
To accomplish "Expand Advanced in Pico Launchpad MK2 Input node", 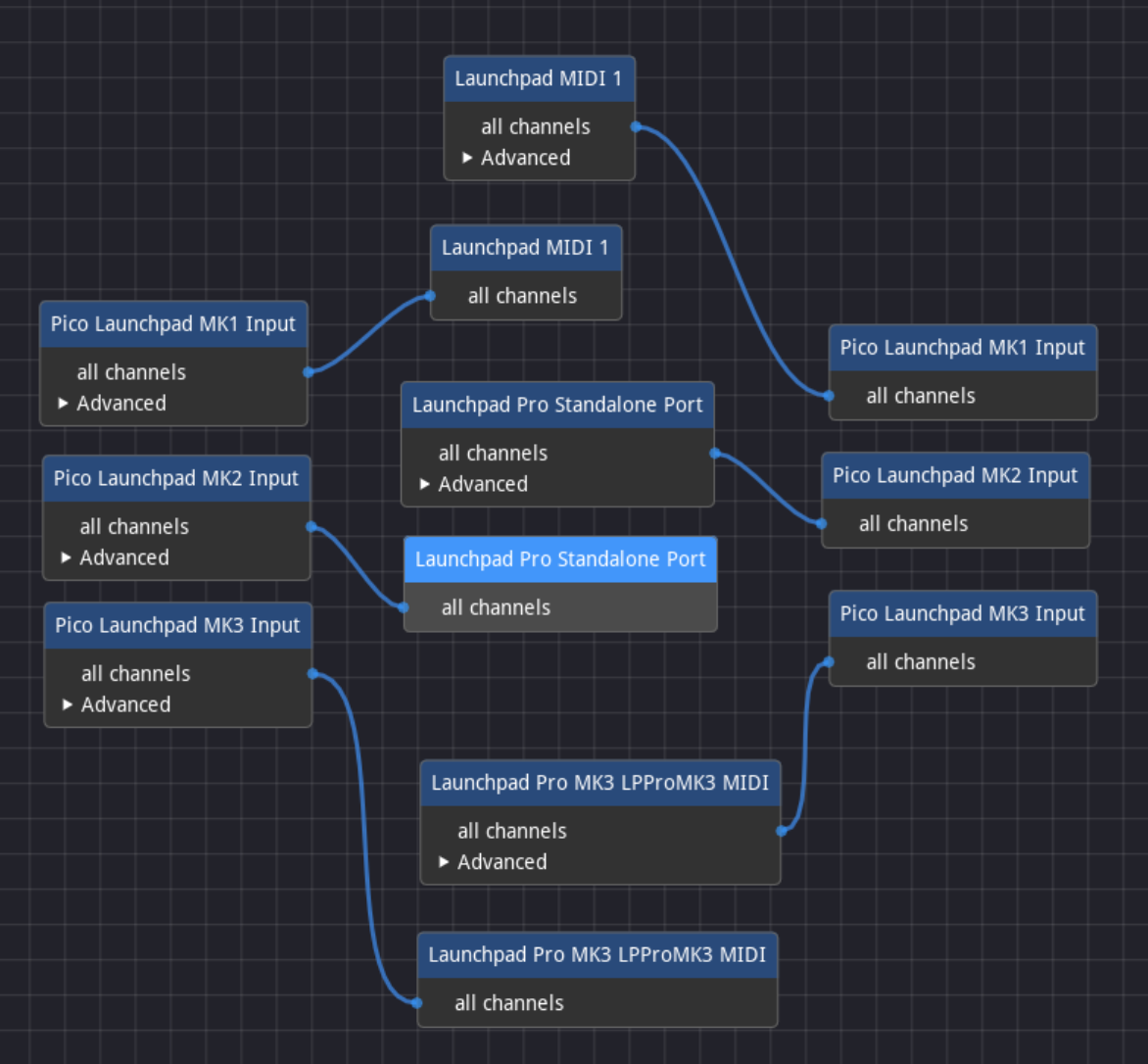I will (114, 557).
